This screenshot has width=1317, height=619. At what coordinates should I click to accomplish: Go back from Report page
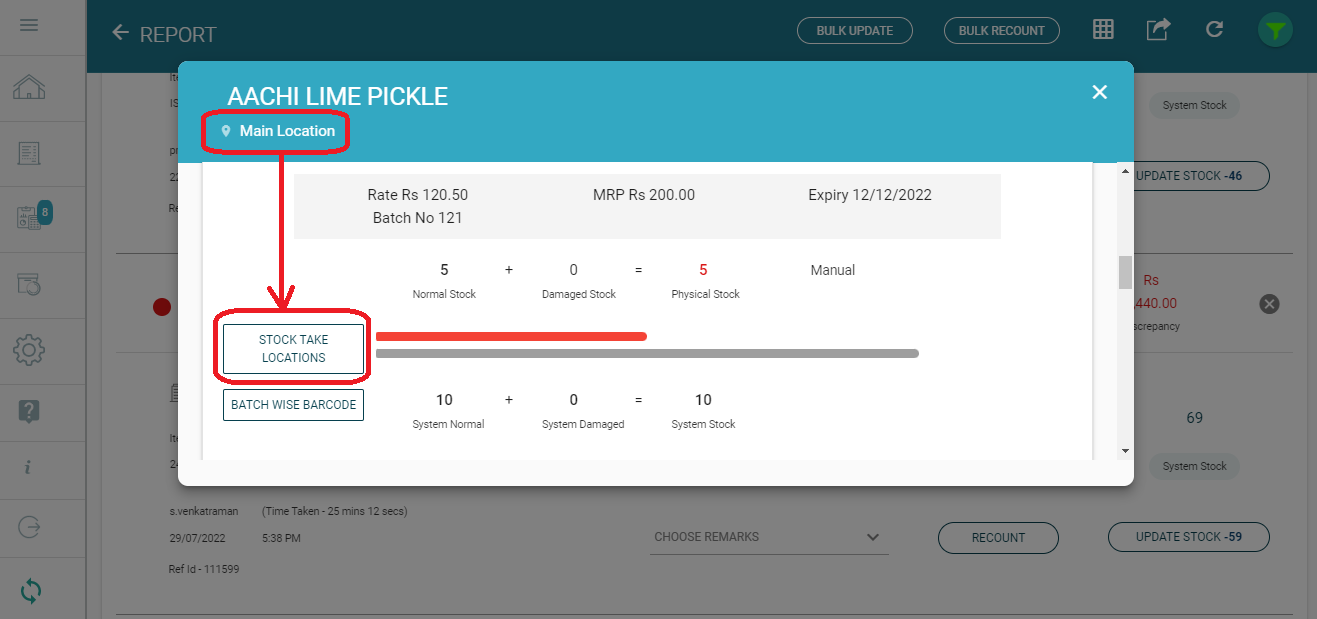point(121,33)
